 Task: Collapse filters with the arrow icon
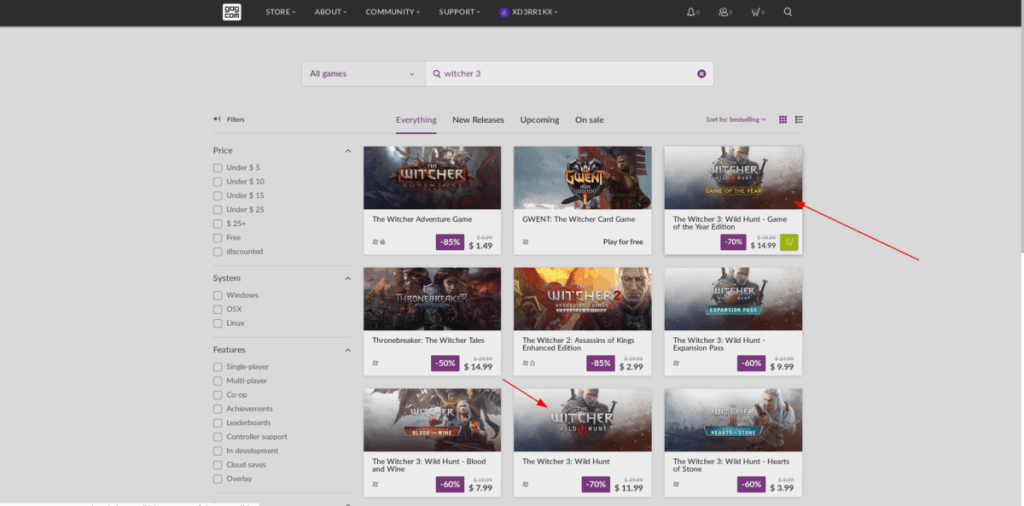pos(217,119)
